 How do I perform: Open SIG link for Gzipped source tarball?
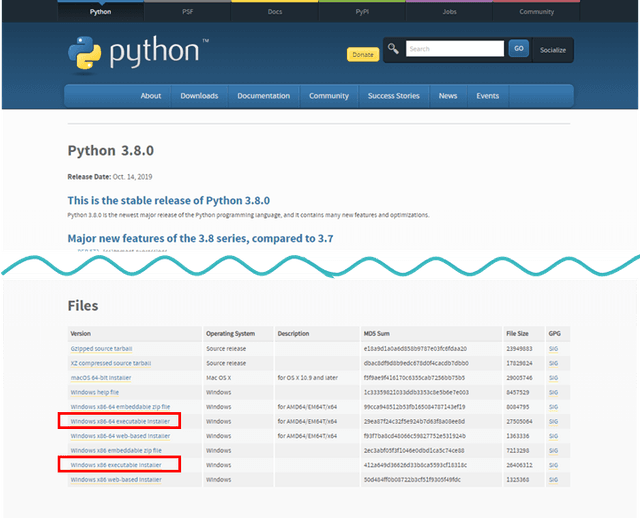553,349
